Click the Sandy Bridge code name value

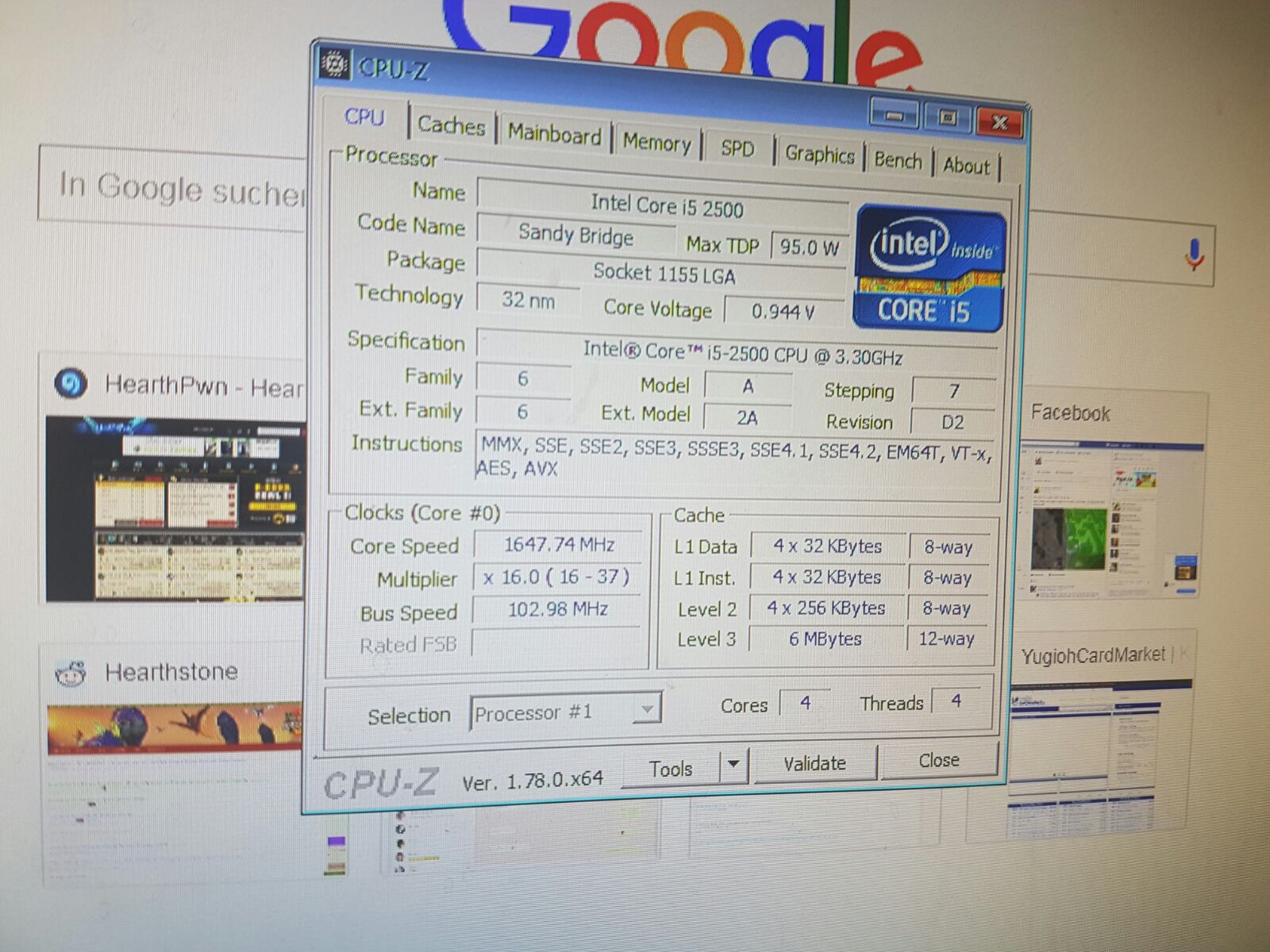(x=576, y=235)
